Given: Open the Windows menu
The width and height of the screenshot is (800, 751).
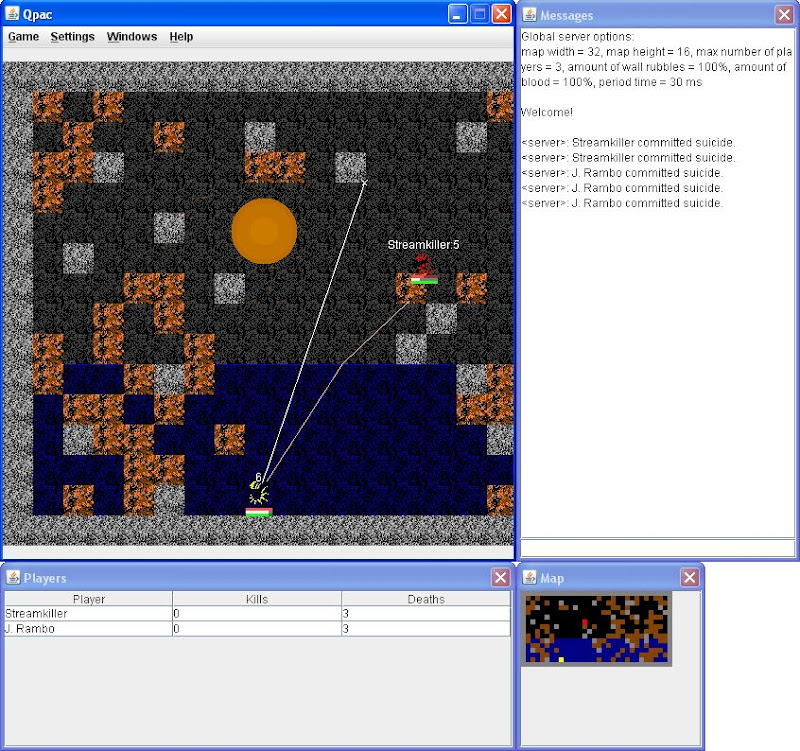Looking at the screenshot, I should pos(131,36).
